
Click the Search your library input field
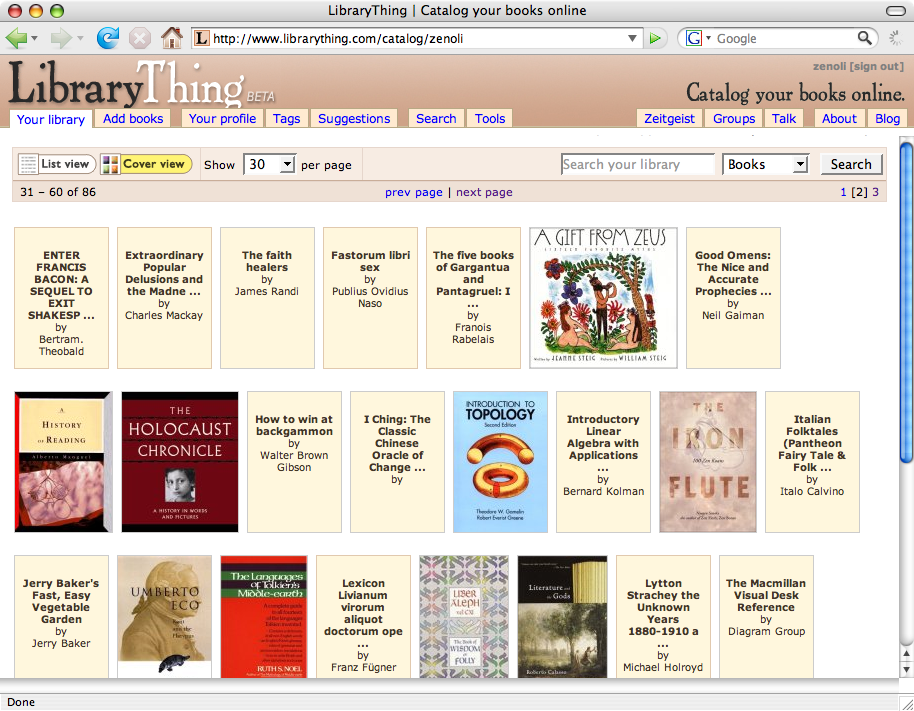pos(638,164)
